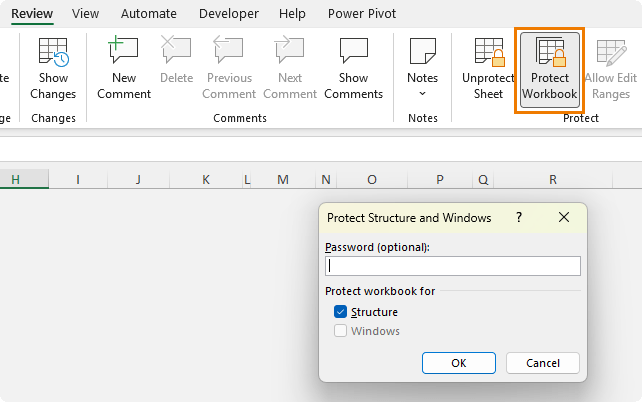
Task: Open the Show Changes tool
Action: coord(53,69)
